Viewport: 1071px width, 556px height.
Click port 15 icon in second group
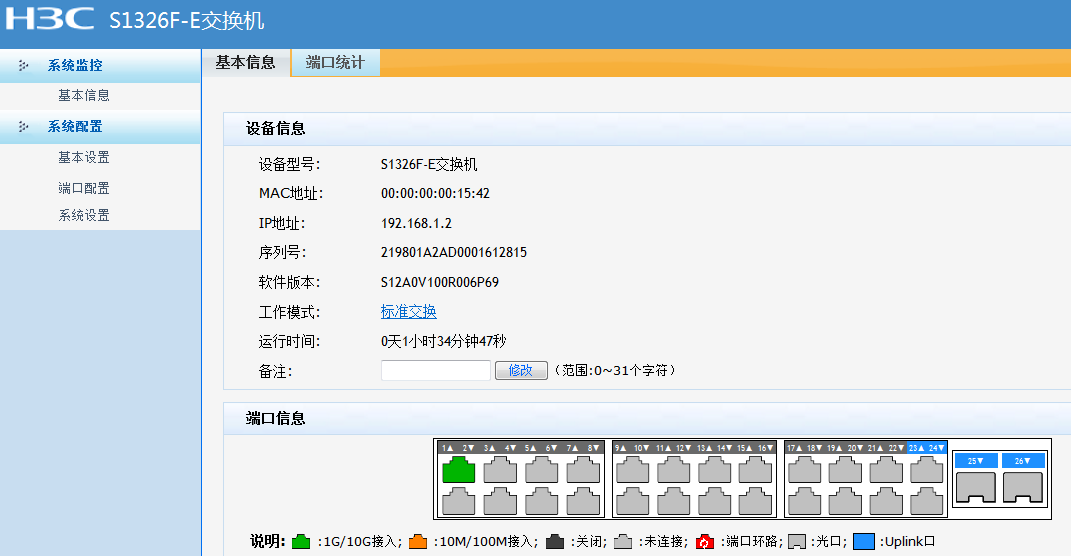click(x=755, y=469)
